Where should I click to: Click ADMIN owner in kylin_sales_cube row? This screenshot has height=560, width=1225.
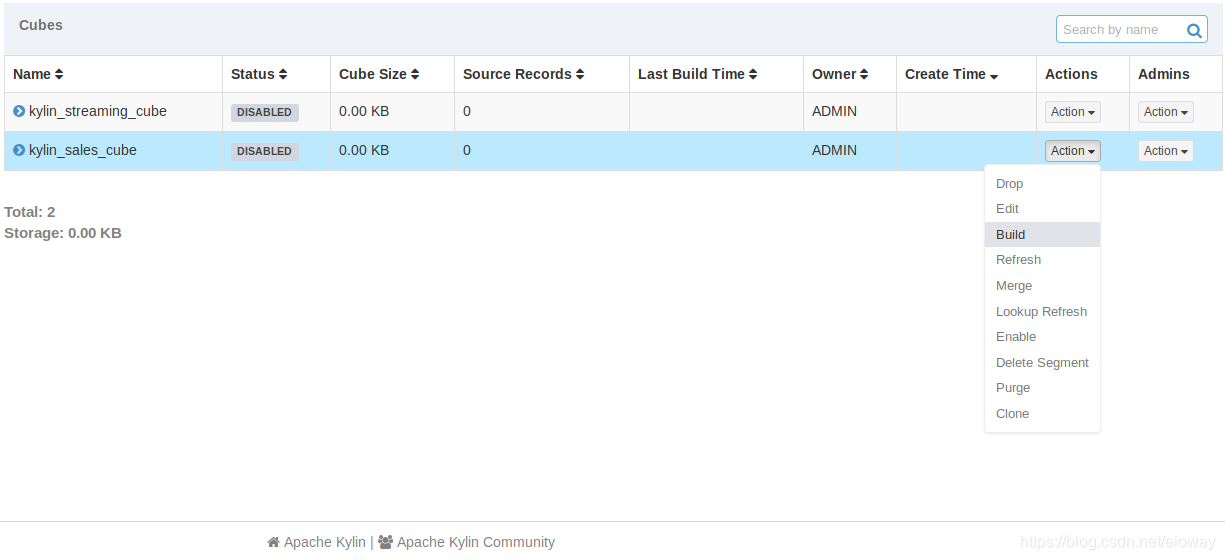tap(834, 150)
